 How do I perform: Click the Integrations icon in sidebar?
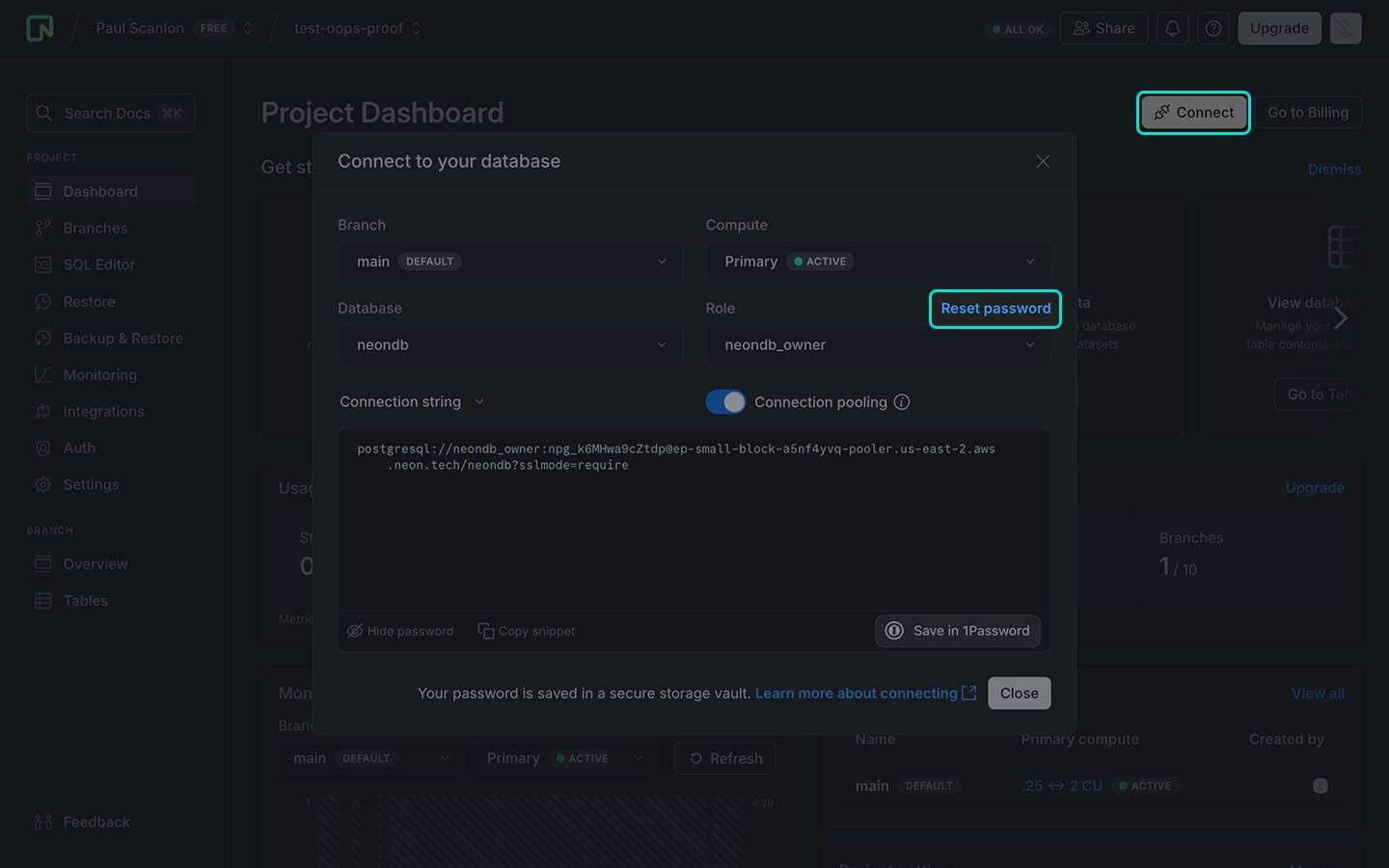click(x=42, y=411)
